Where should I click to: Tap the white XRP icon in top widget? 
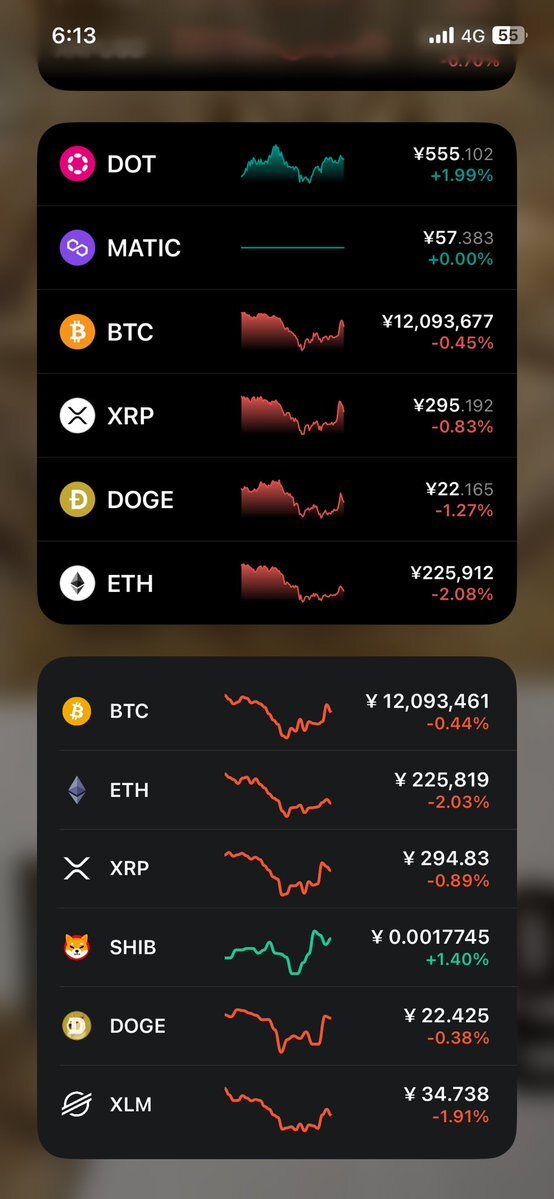tap(77, 415)
